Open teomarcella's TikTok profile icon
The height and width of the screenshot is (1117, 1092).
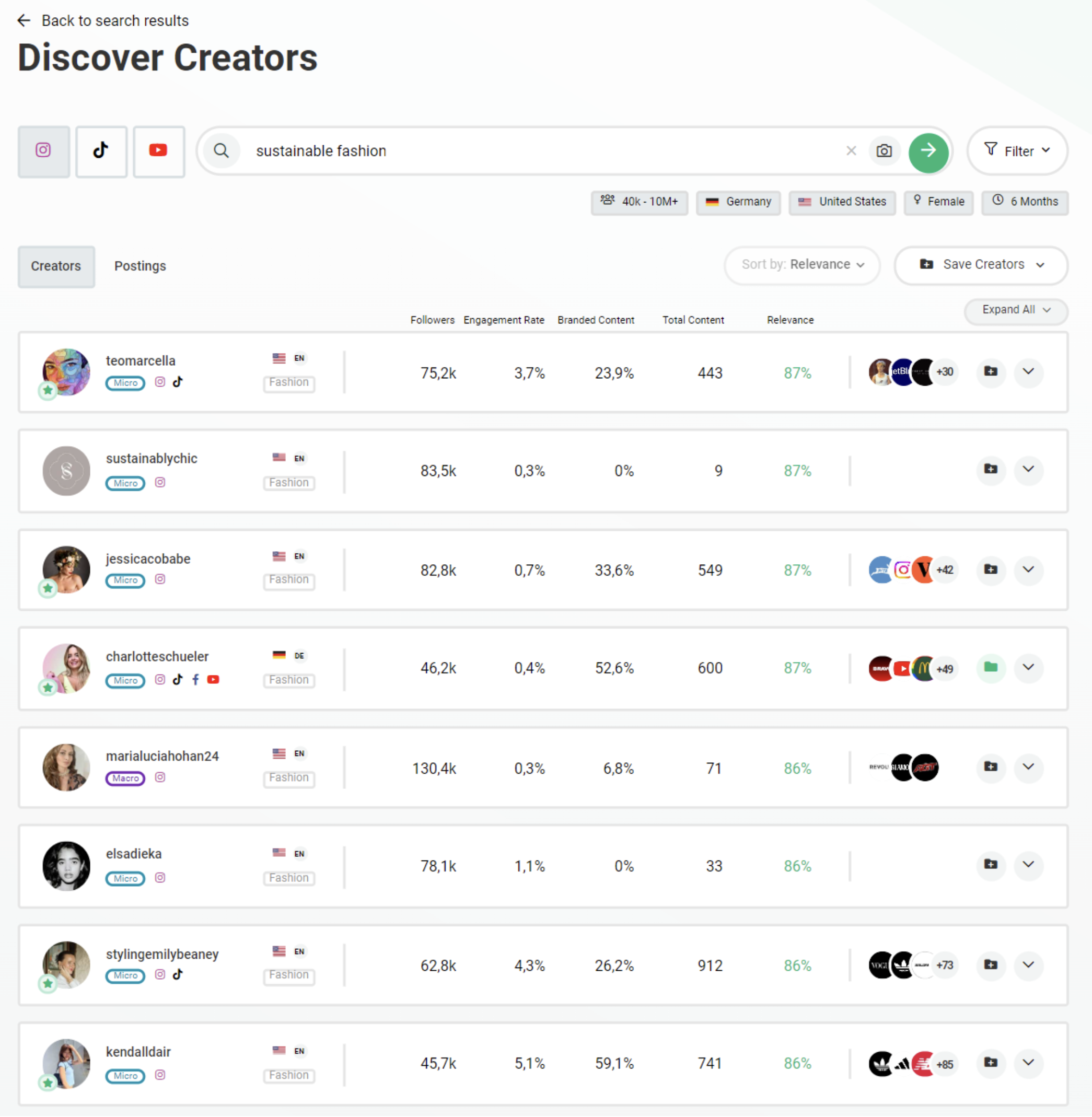178,382
